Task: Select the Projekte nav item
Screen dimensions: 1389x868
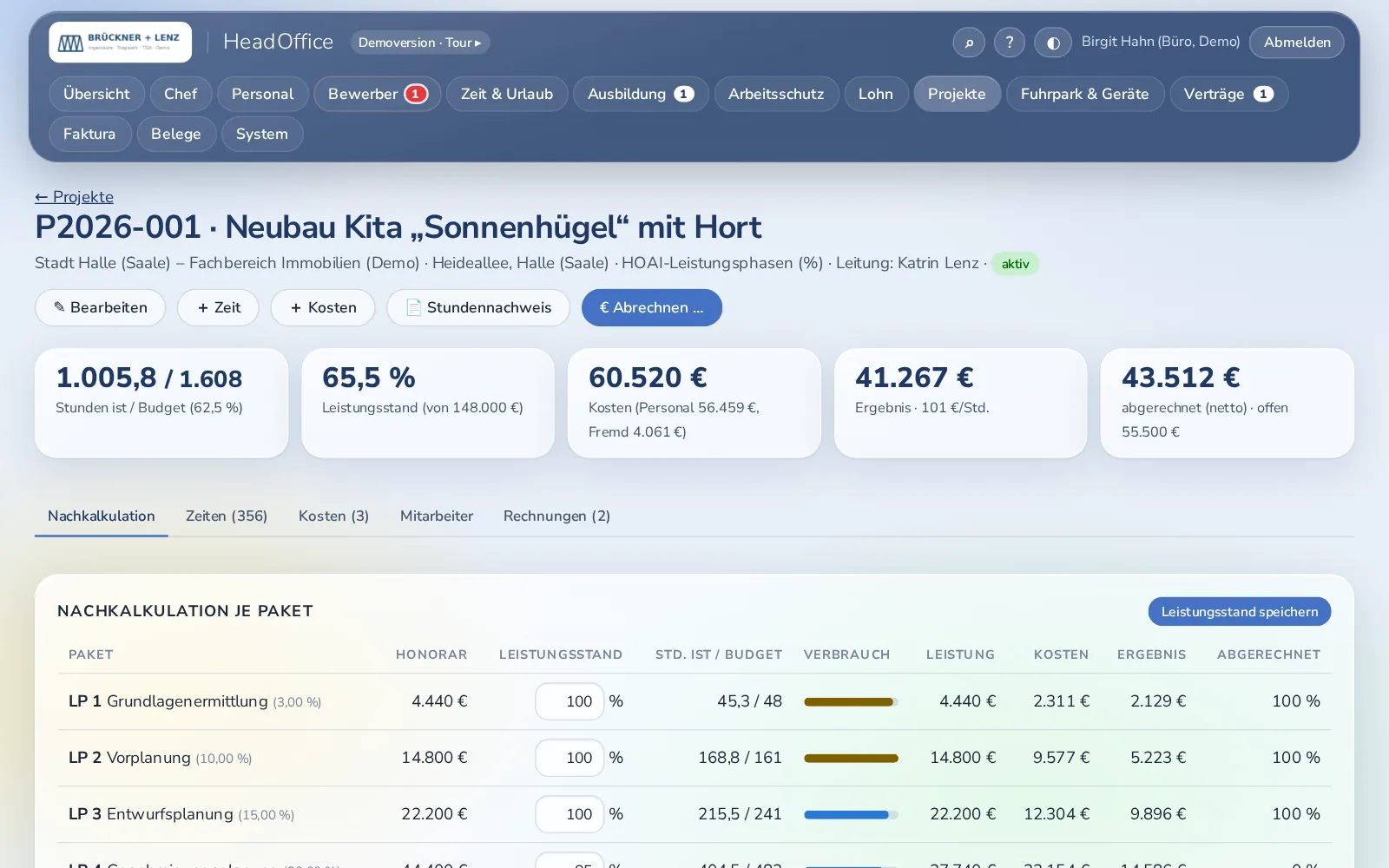Action: [957, 94]
